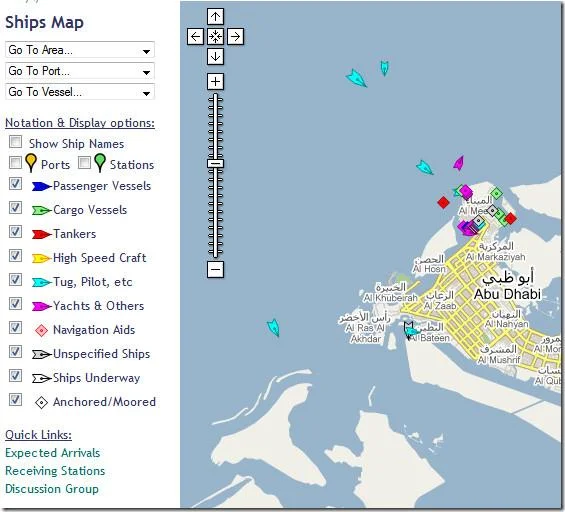Toggle the Stations checkbox
Viewport: 565px width, 512px height.
tap(84, 162)
